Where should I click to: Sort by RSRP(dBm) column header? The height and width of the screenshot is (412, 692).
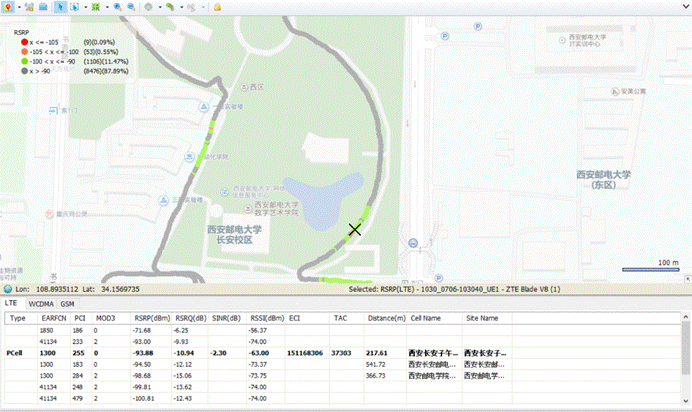coord(152,318)
